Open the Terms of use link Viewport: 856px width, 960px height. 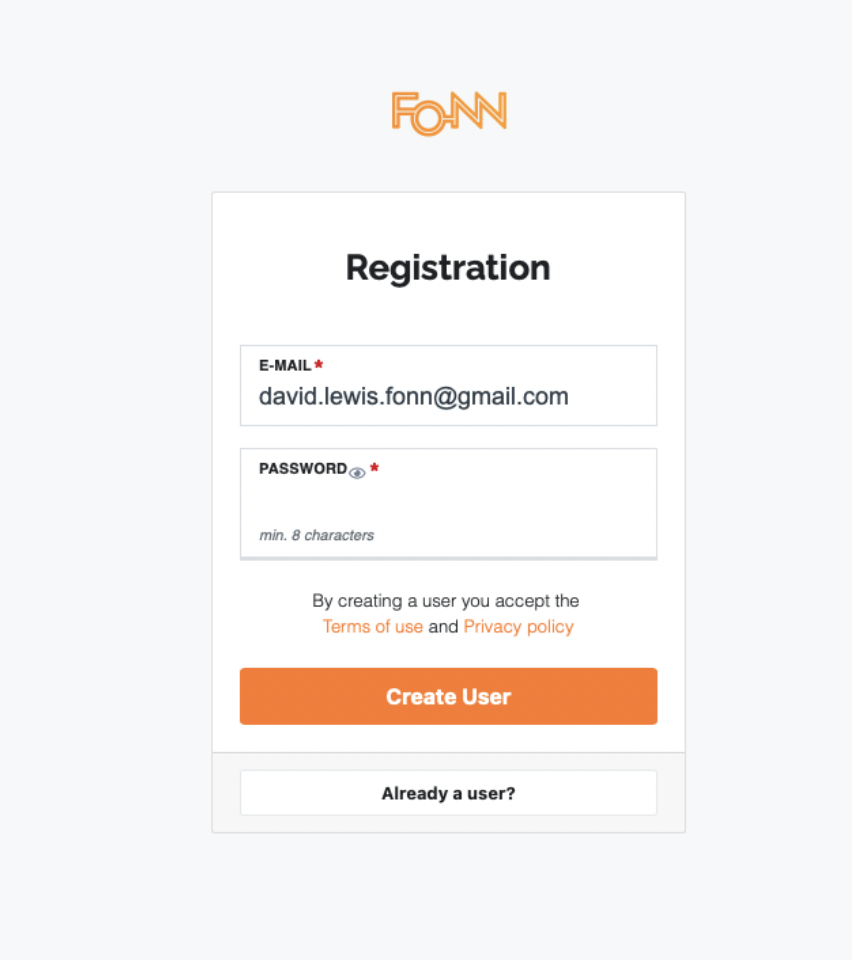(x=372, y=626)
